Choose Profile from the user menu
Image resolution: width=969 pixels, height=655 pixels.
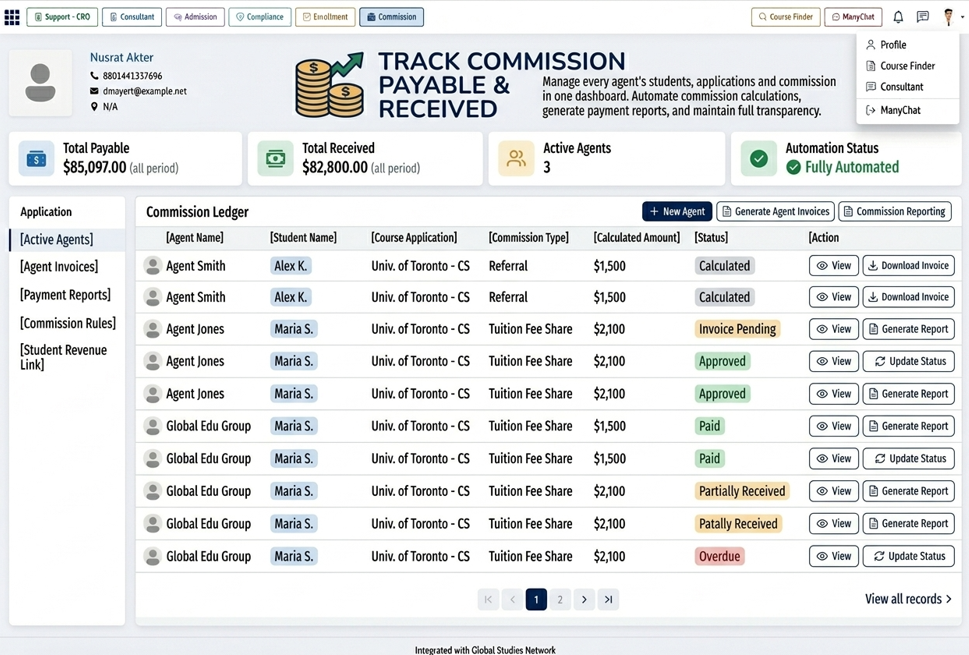[x=893, y=44]
